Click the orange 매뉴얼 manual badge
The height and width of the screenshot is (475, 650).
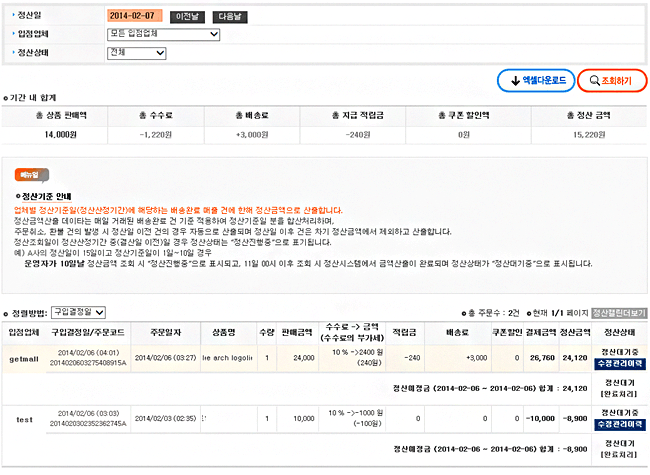click(x=33, y=176)
